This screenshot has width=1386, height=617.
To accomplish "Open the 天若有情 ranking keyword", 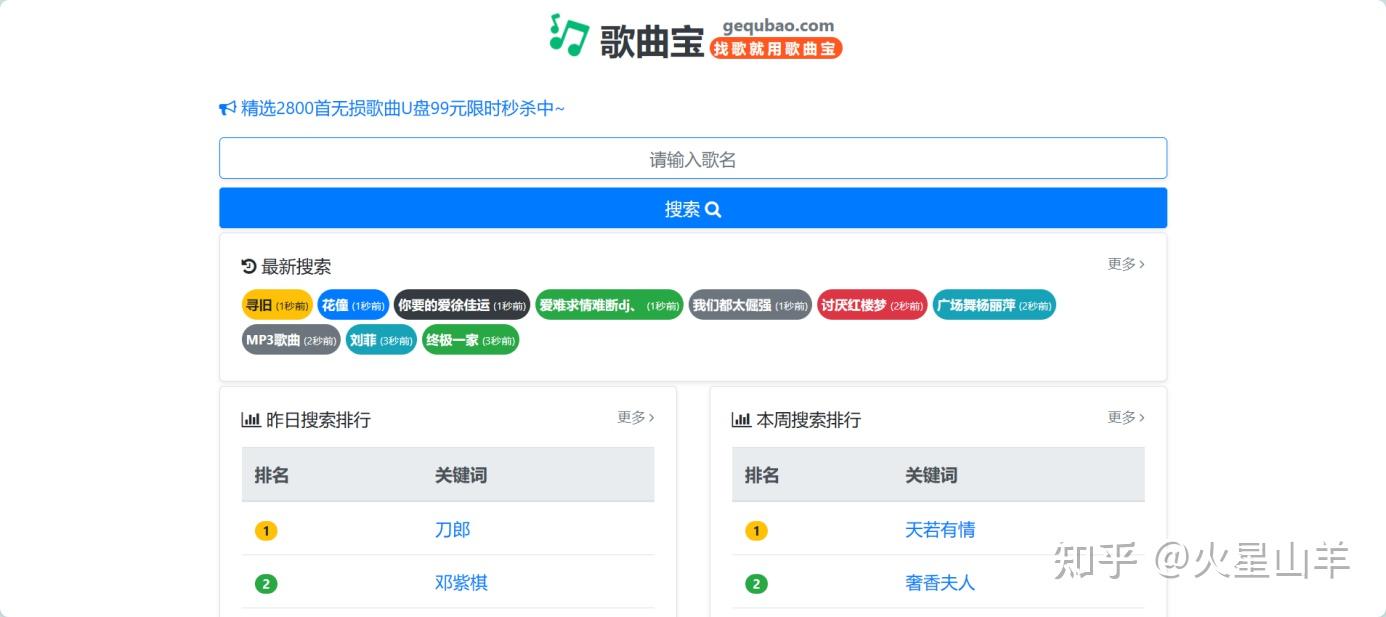I will click(x=940, y=530).
